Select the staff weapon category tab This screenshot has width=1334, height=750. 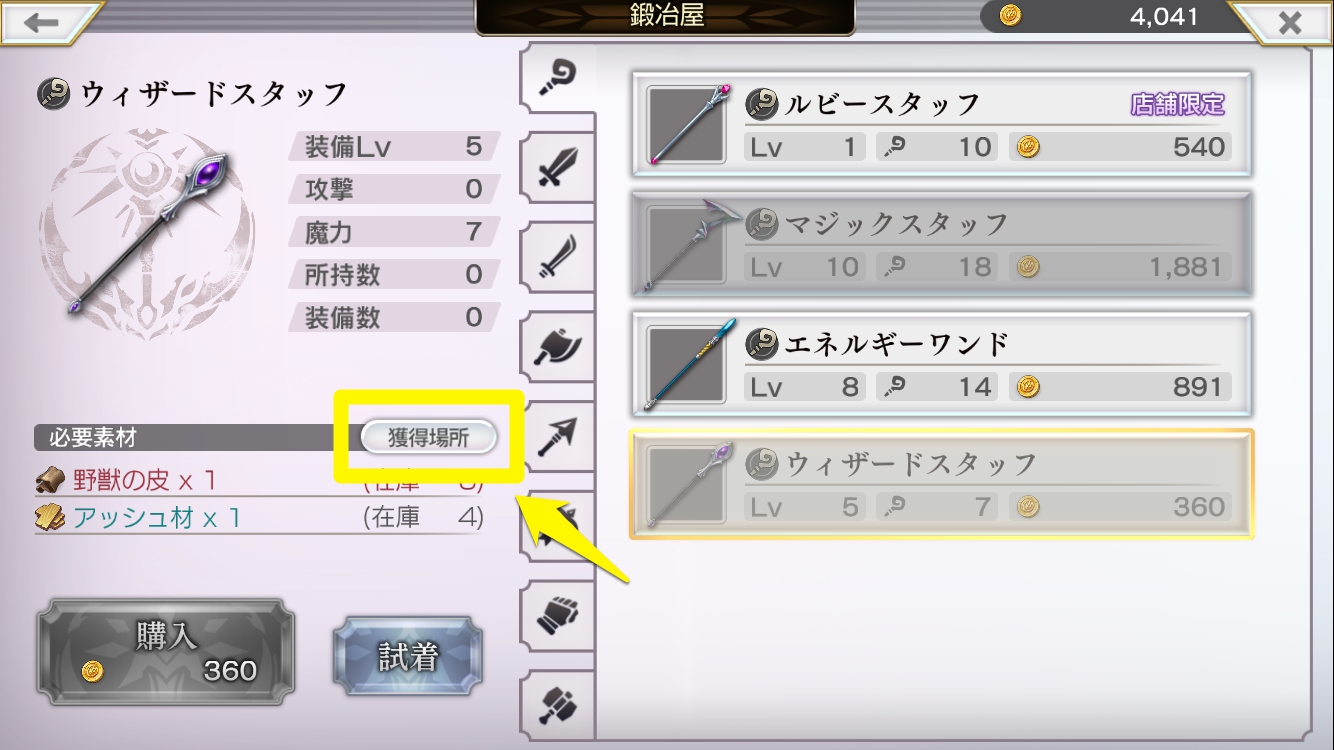558,80
